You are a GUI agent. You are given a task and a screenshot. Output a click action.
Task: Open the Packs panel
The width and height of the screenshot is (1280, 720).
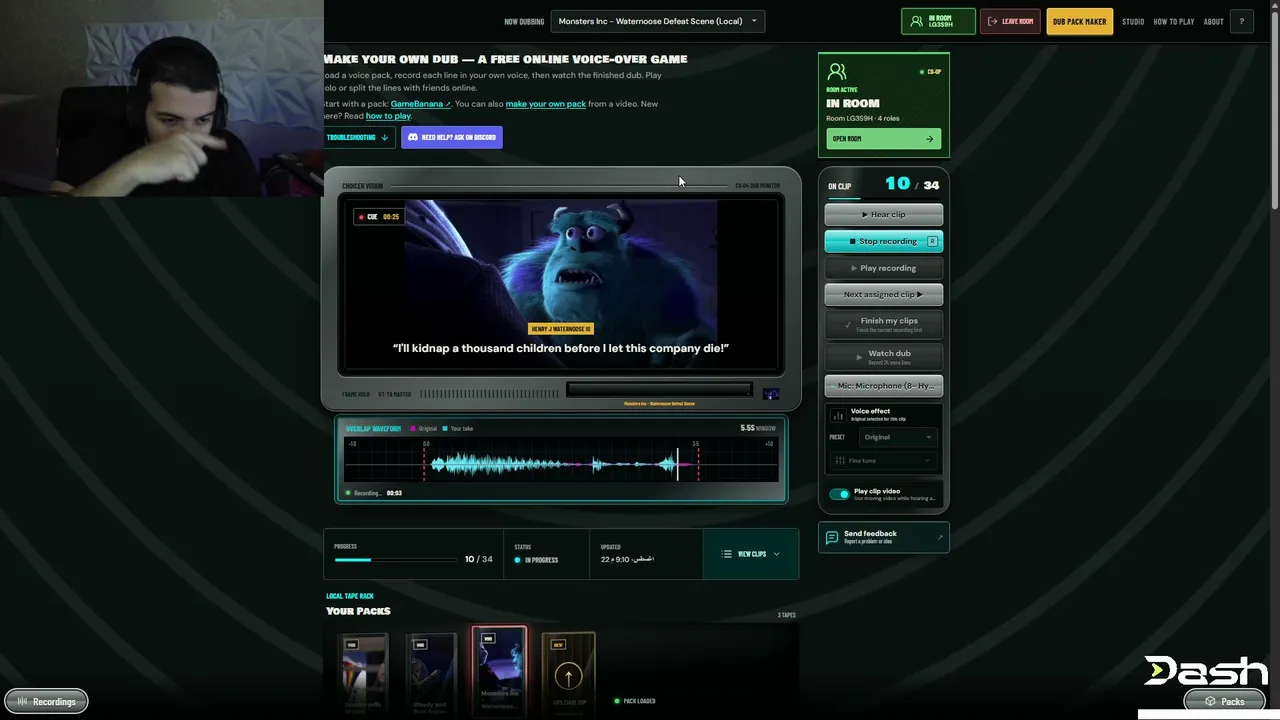(1225, 702)
